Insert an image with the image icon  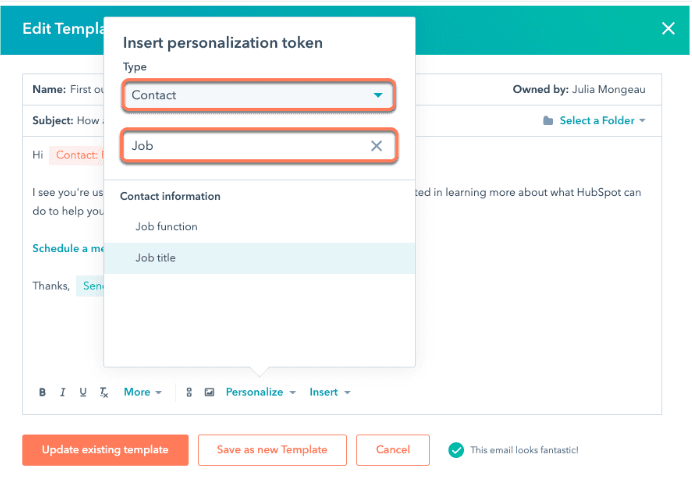coord(209,393)
